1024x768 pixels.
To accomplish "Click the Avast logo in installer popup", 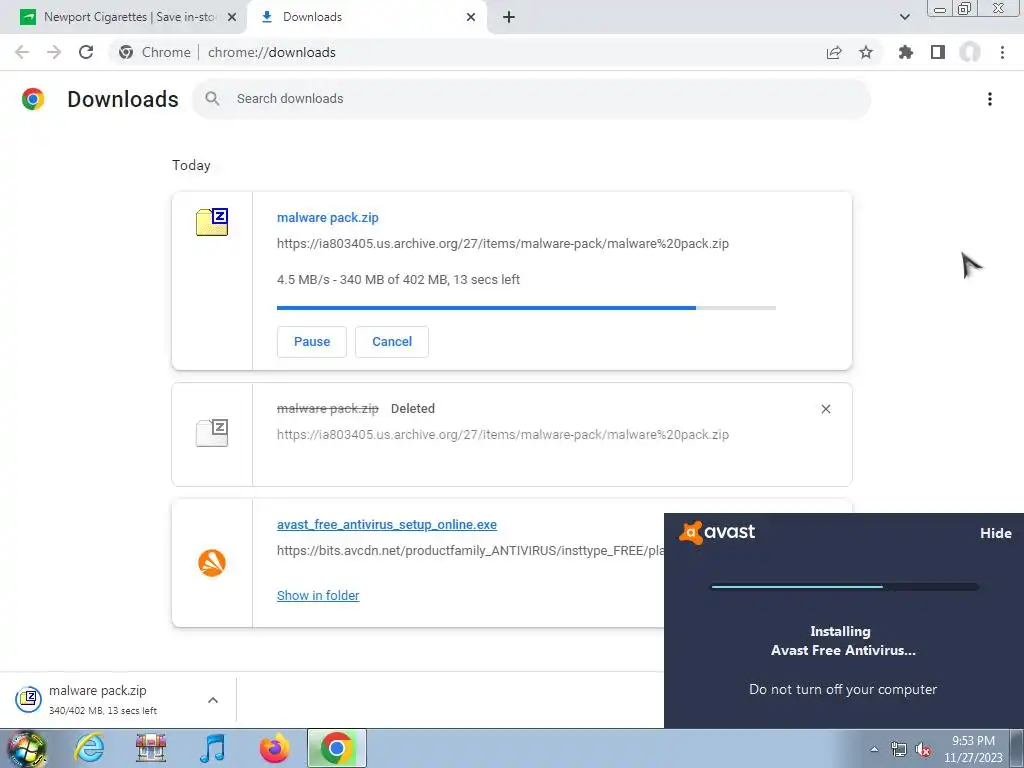I will [x=717, y=532].
